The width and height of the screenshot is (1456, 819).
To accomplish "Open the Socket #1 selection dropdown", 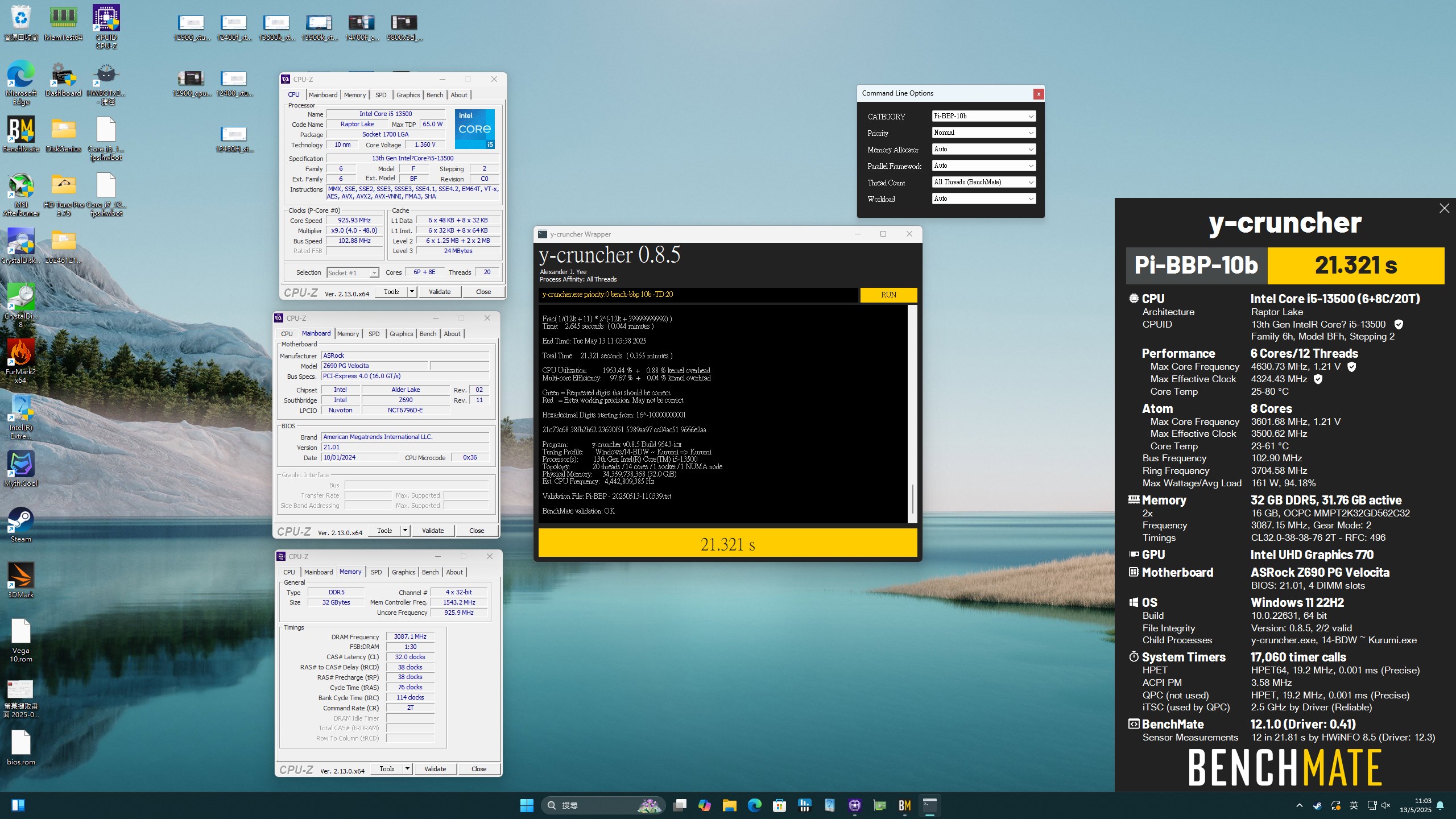I will pos(353,272).
